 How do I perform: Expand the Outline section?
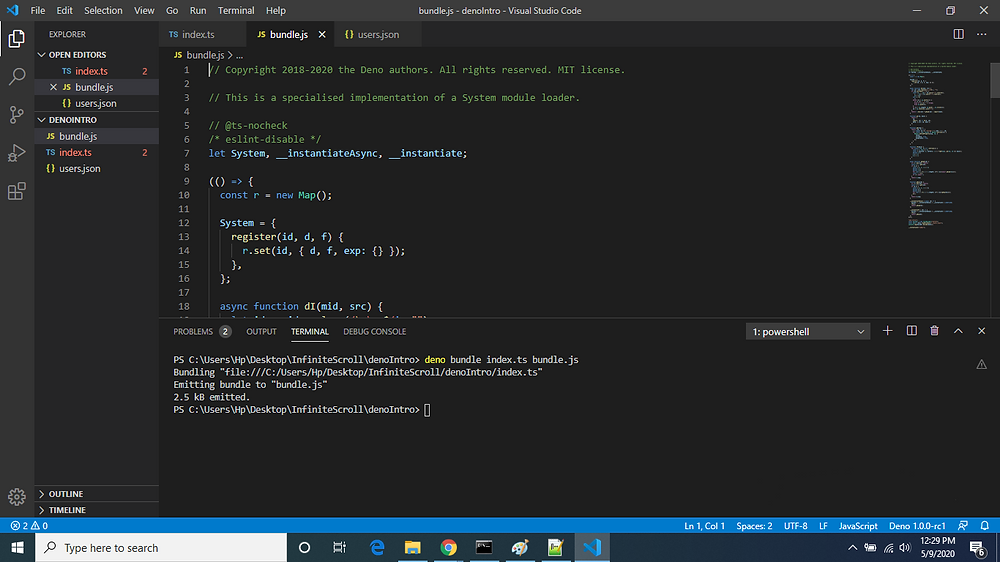pos(96,494)
